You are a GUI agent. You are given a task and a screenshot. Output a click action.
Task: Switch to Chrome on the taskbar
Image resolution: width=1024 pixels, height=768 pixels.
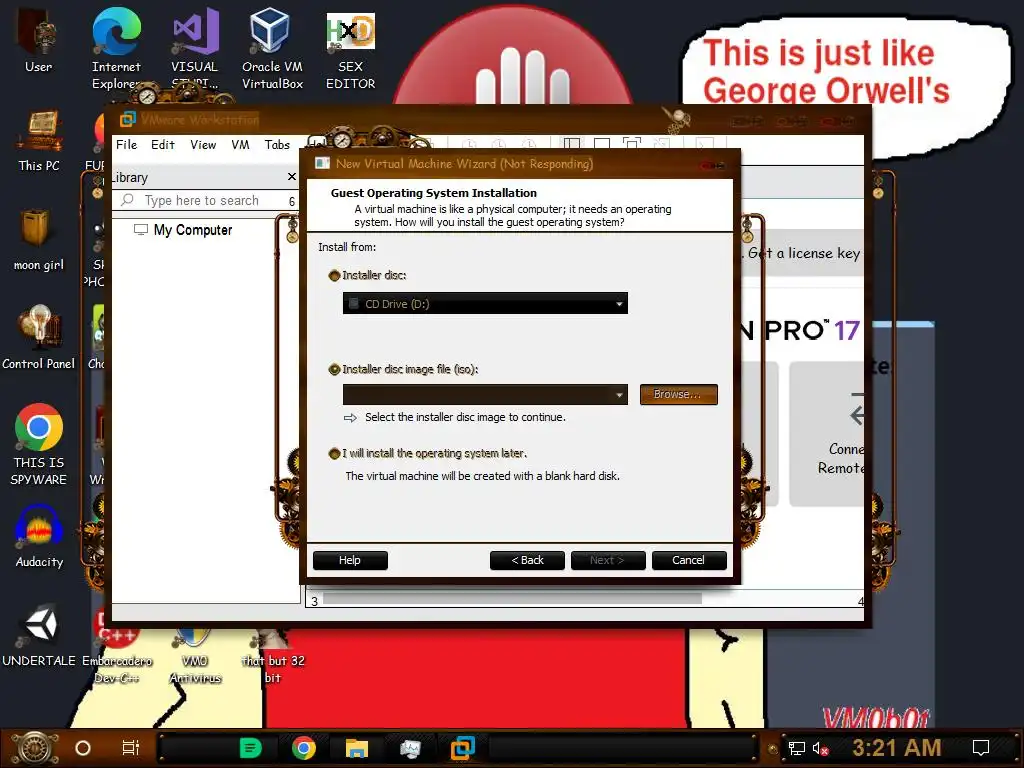pyautogui.click(x=304, y=748)
